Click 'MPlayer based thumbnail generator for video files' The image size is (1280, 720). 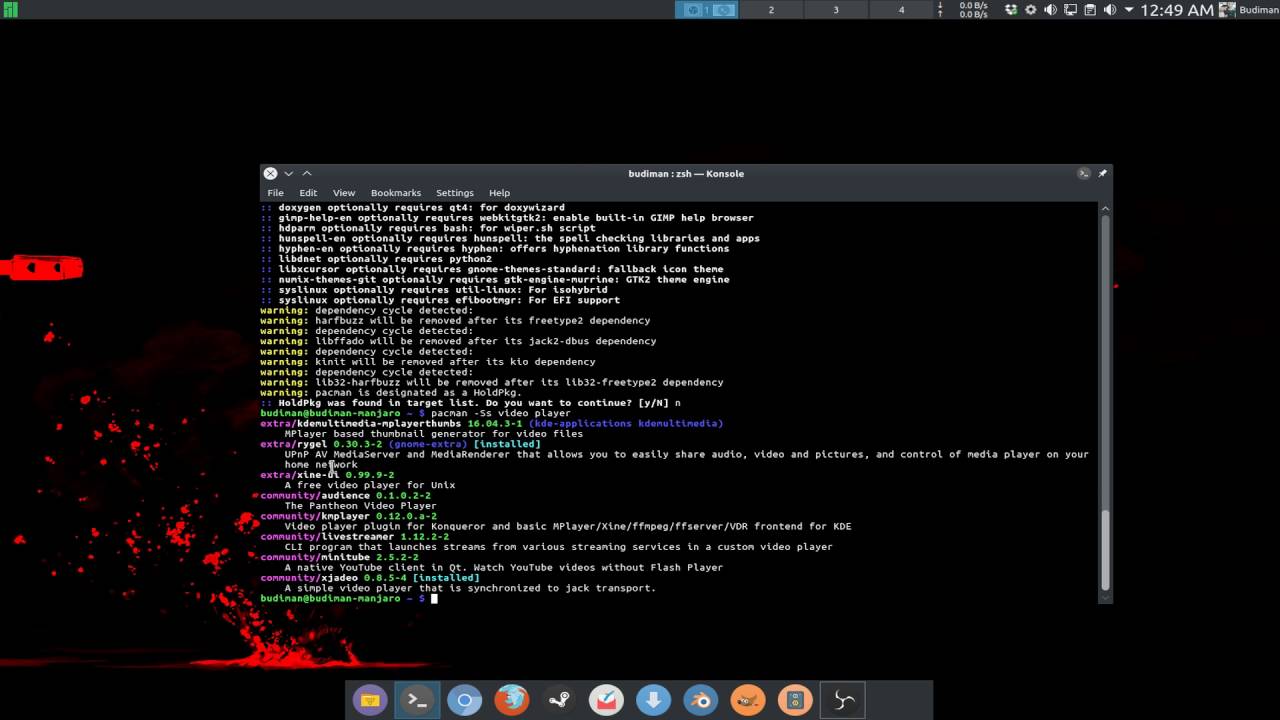[433, 434]
